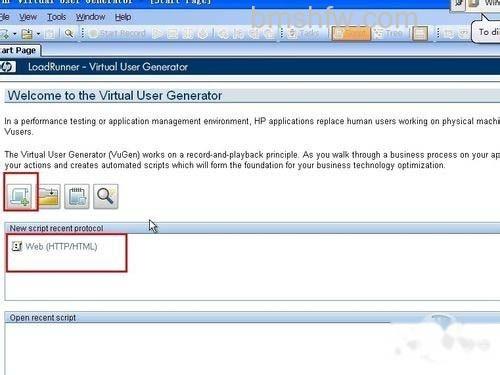The width and height of the screenshot is (500, 375).
Task: Click the Tasks toolbar button
Action: tap(303, 33)
